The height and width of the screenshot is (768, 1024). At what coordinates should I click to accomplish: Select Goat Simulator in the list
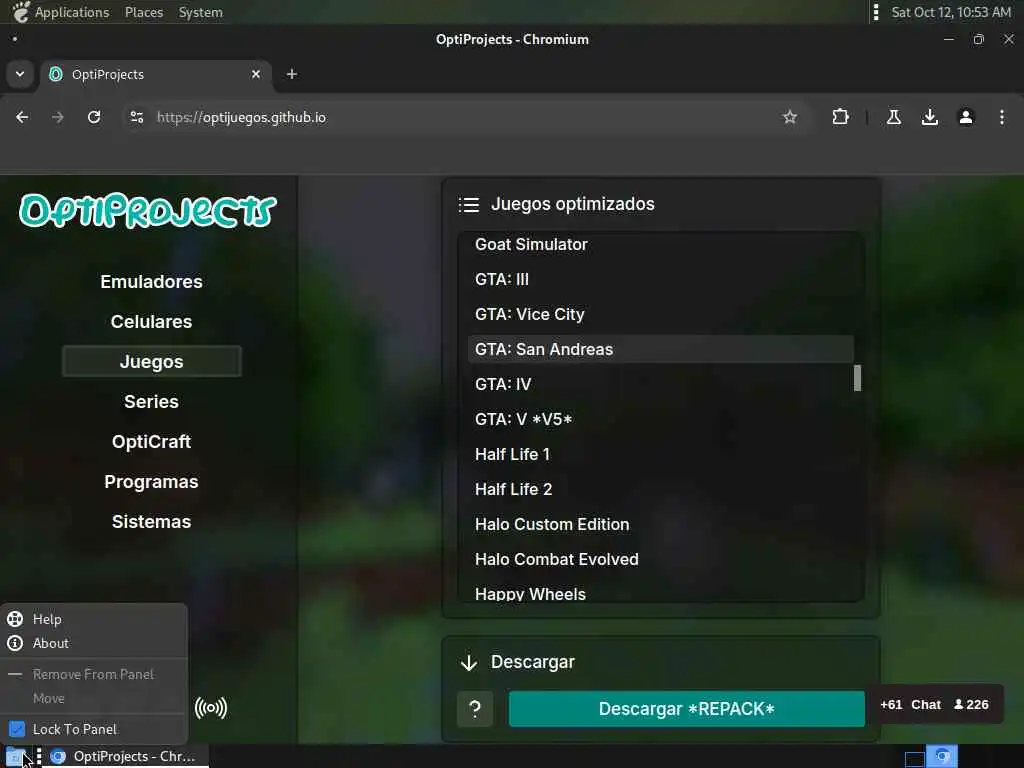click(x=660, y=244)
